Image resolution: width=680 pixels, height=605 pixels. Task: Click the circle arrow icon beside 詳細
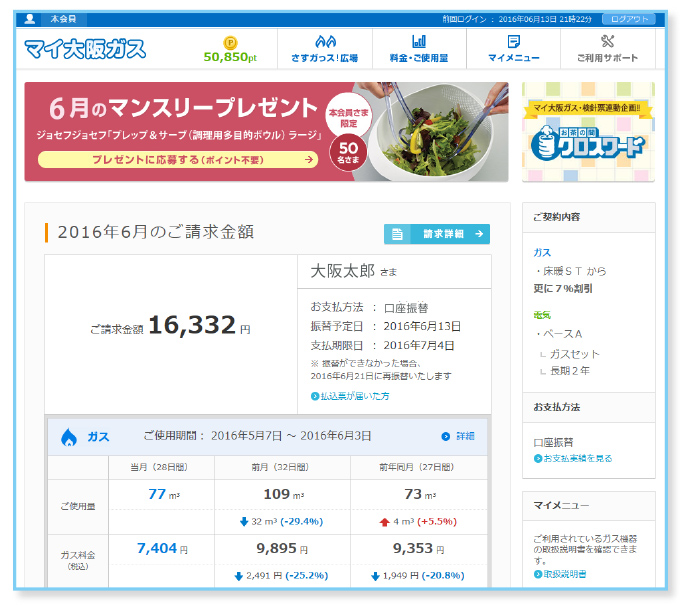[445, 436]
